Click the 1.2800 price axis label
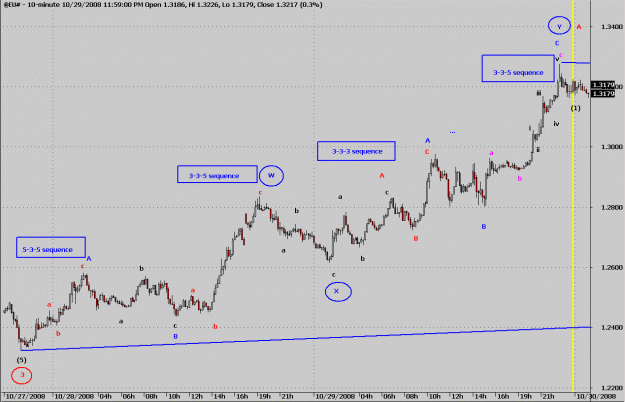This screenshot has width=625, height=402. (x=612, y=207)
